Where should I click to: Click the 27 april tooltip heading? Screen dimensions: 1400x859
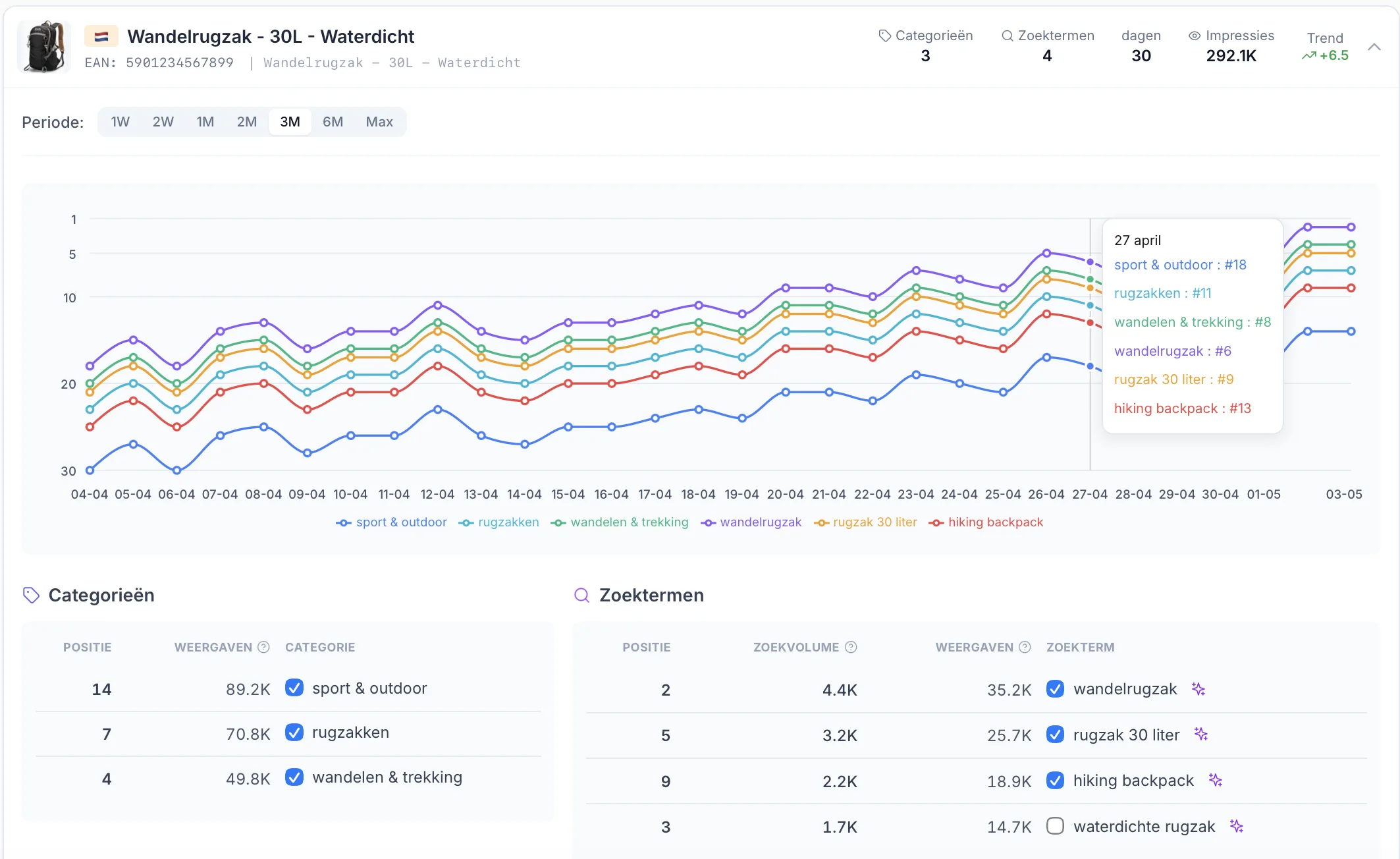1137,240
